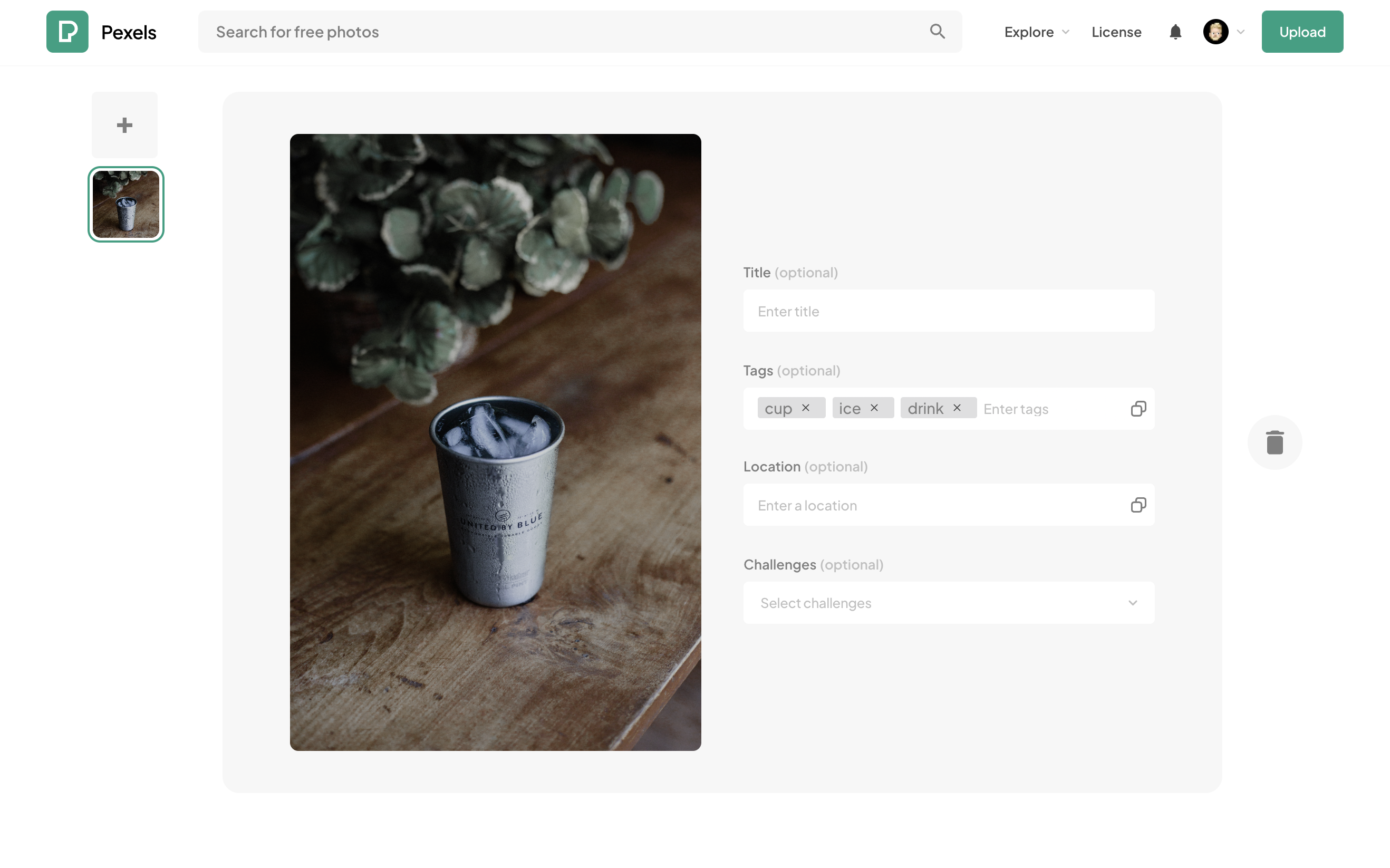
Task: Click the green Upload button
Action: [x=1301, y=32]
